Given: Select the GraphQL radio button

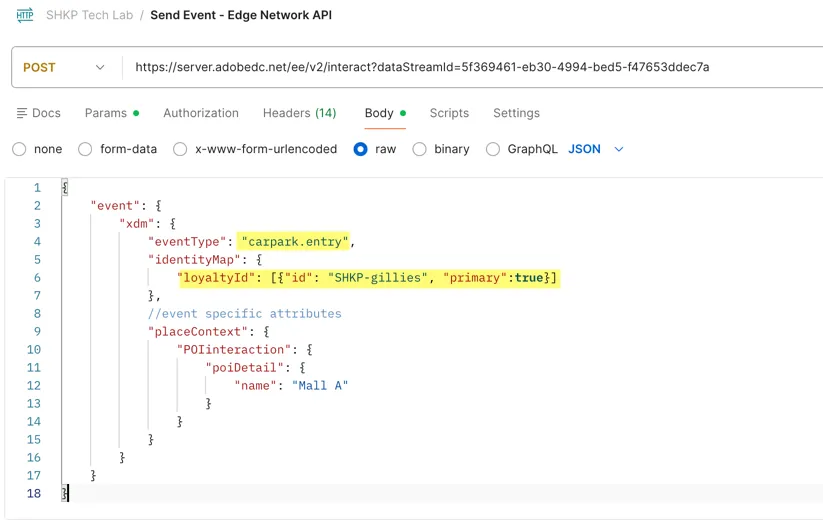Looking at the screenshot, I should pos(493,149).
